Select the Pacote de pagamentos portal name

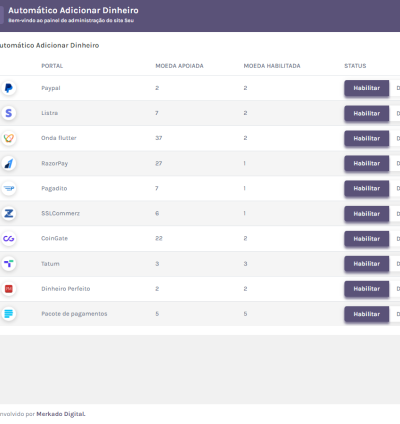pyautogui.click(x=74, y=314)
